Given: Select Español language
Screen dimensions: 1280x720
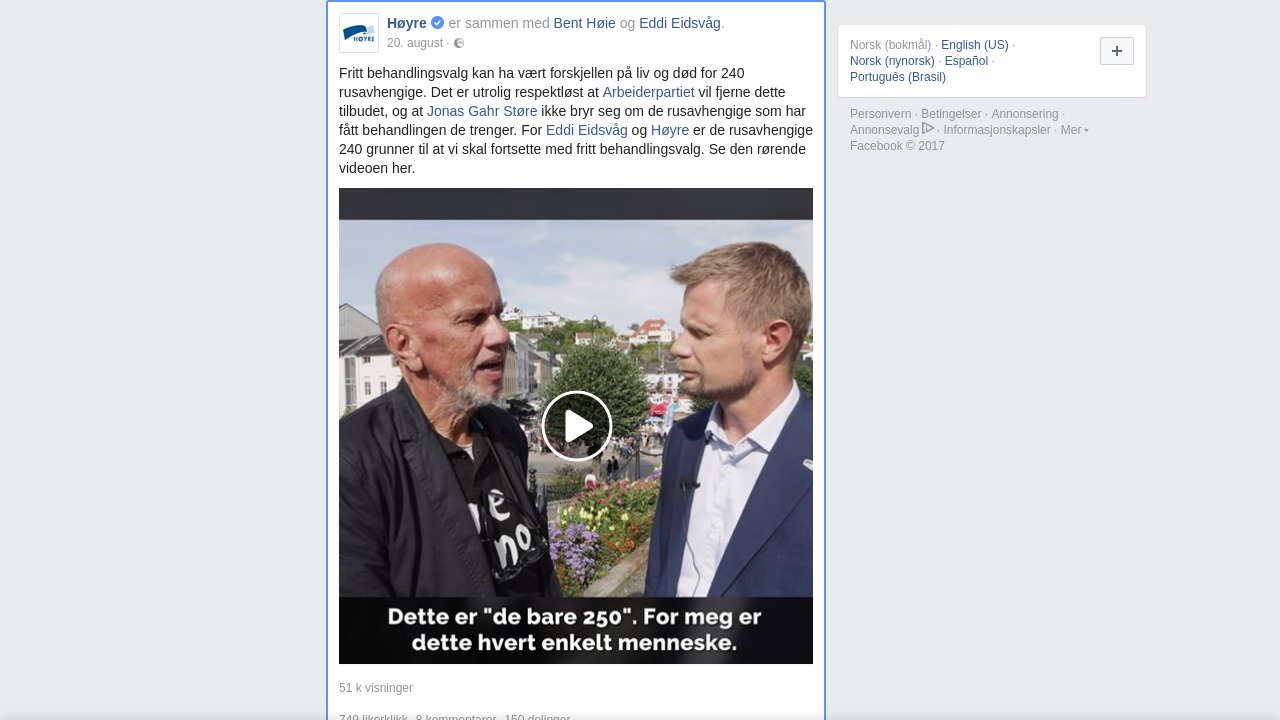Looking at the screenshot, I should coord(966,61).
